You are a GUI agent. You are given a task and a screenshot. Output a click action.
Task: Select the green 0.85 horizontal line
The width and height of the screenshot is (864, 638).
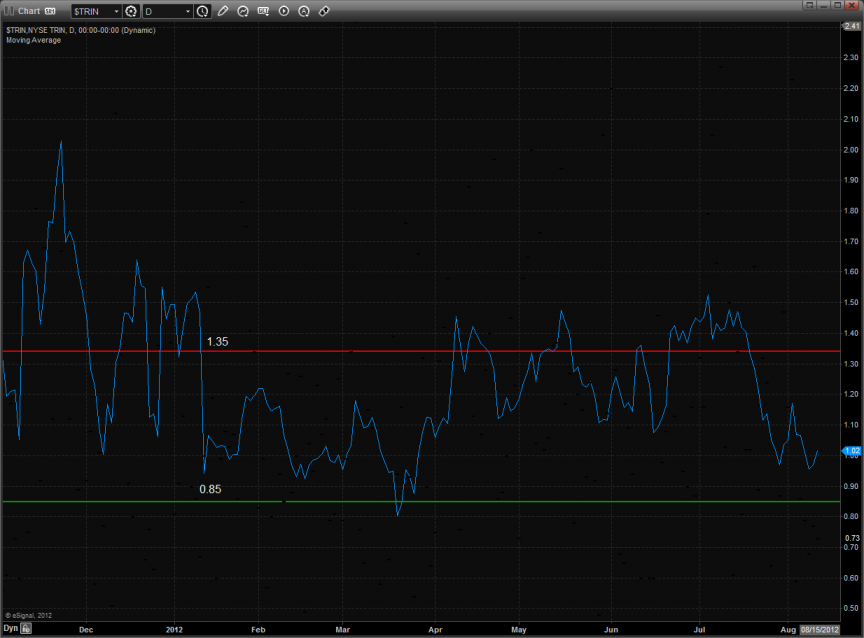coord(500,501)
